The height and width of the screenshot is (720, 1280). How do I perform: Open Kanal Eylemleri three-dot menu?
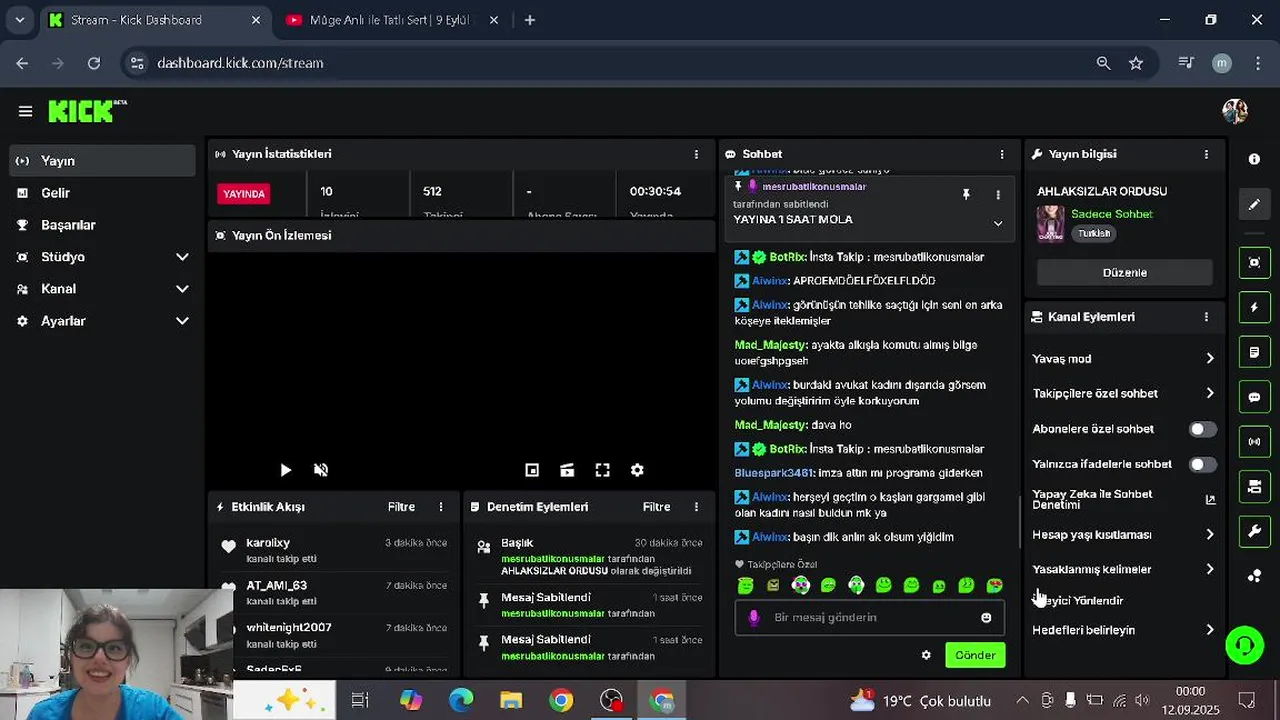point(1206,317)
